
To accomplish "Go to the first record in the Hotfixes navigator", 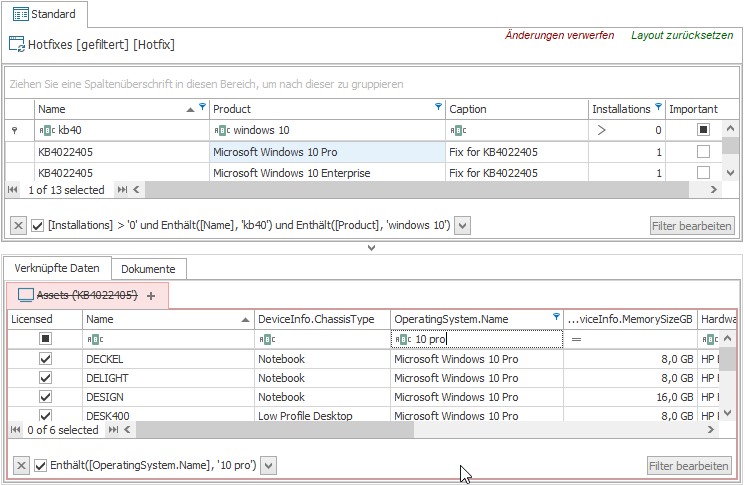I will tap(13, 190).
